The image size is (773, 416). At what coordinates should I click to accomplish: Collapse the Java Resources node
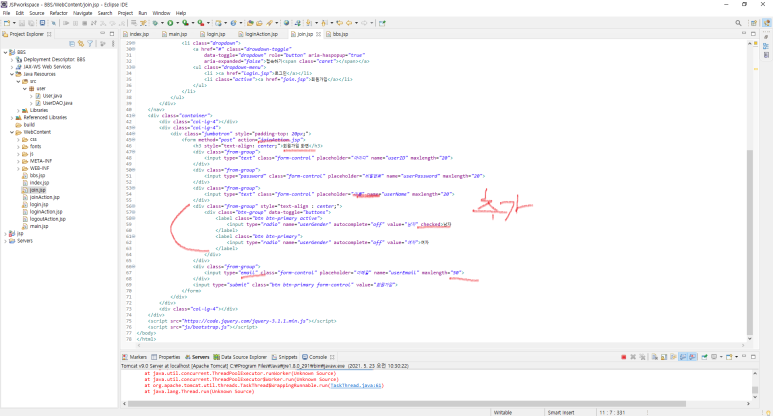12,74
